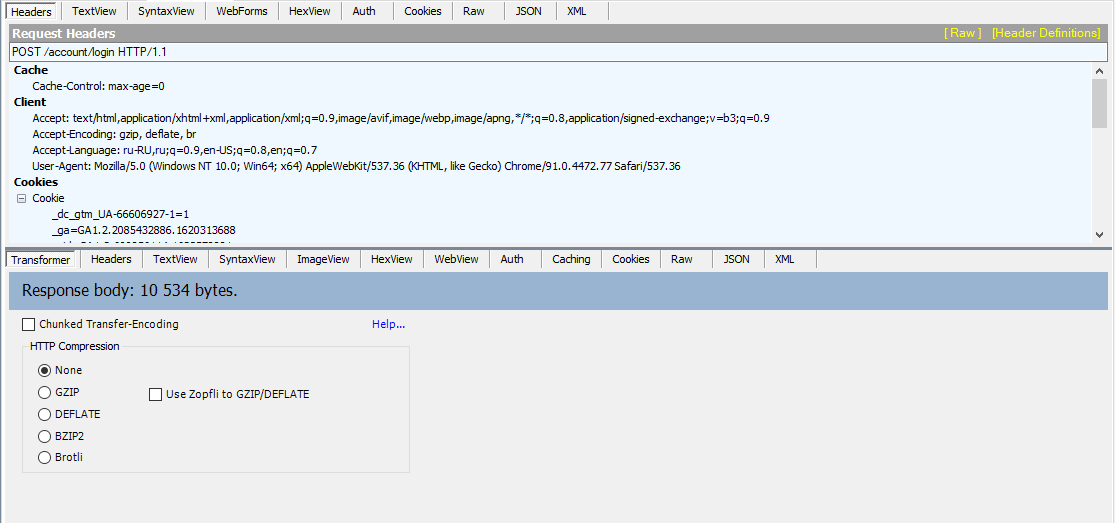The width and height of the screenshot is (1115, 523).
Task: Select the GZIP compression option
Action: click(44, 392)
